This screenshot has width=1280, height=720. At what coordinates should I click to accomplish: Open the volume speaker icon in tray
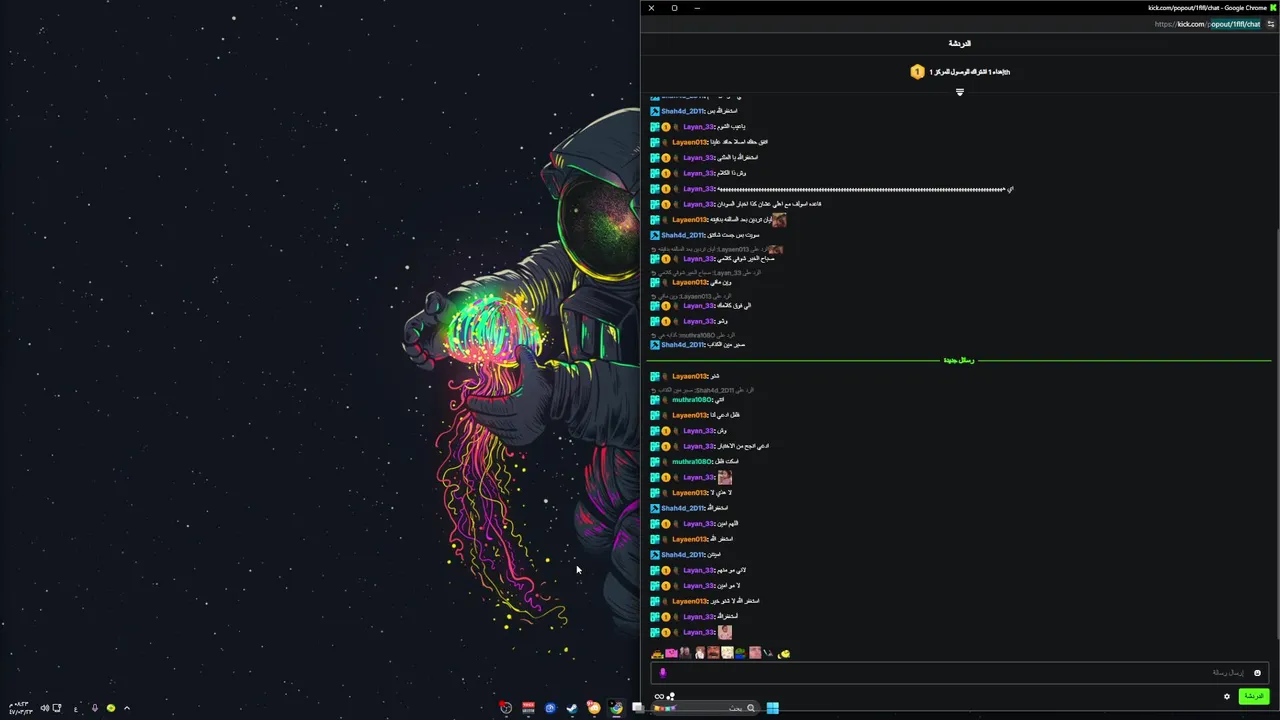pos(44,708)
